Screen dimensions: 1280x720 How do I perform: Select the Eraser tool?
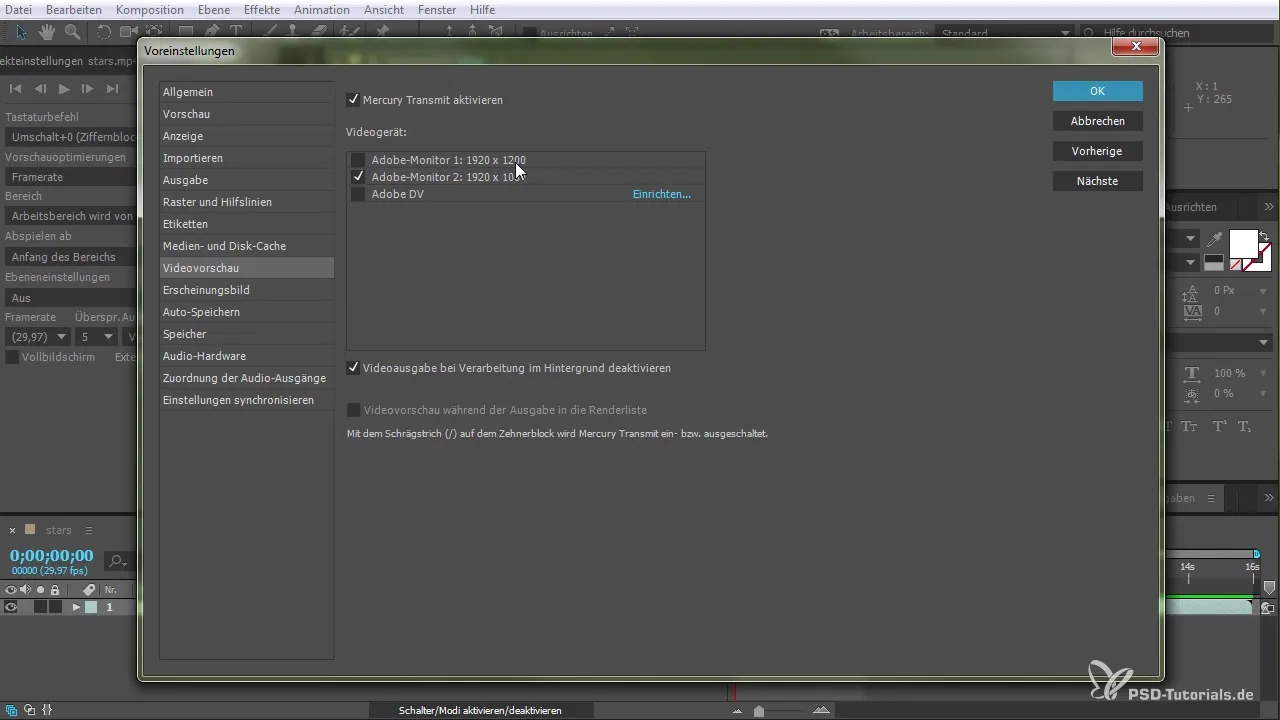pyautogui.click(x=320, y=32)
